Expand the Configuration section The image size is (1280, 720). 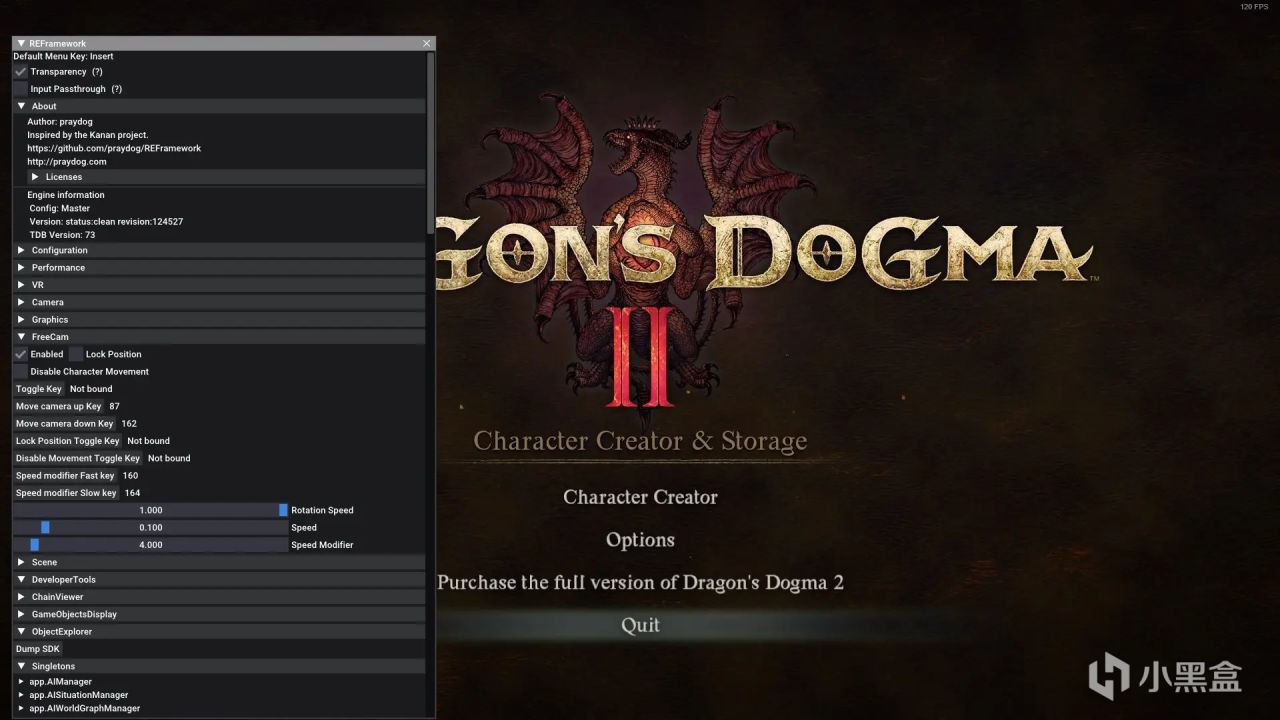pos(219,250)
